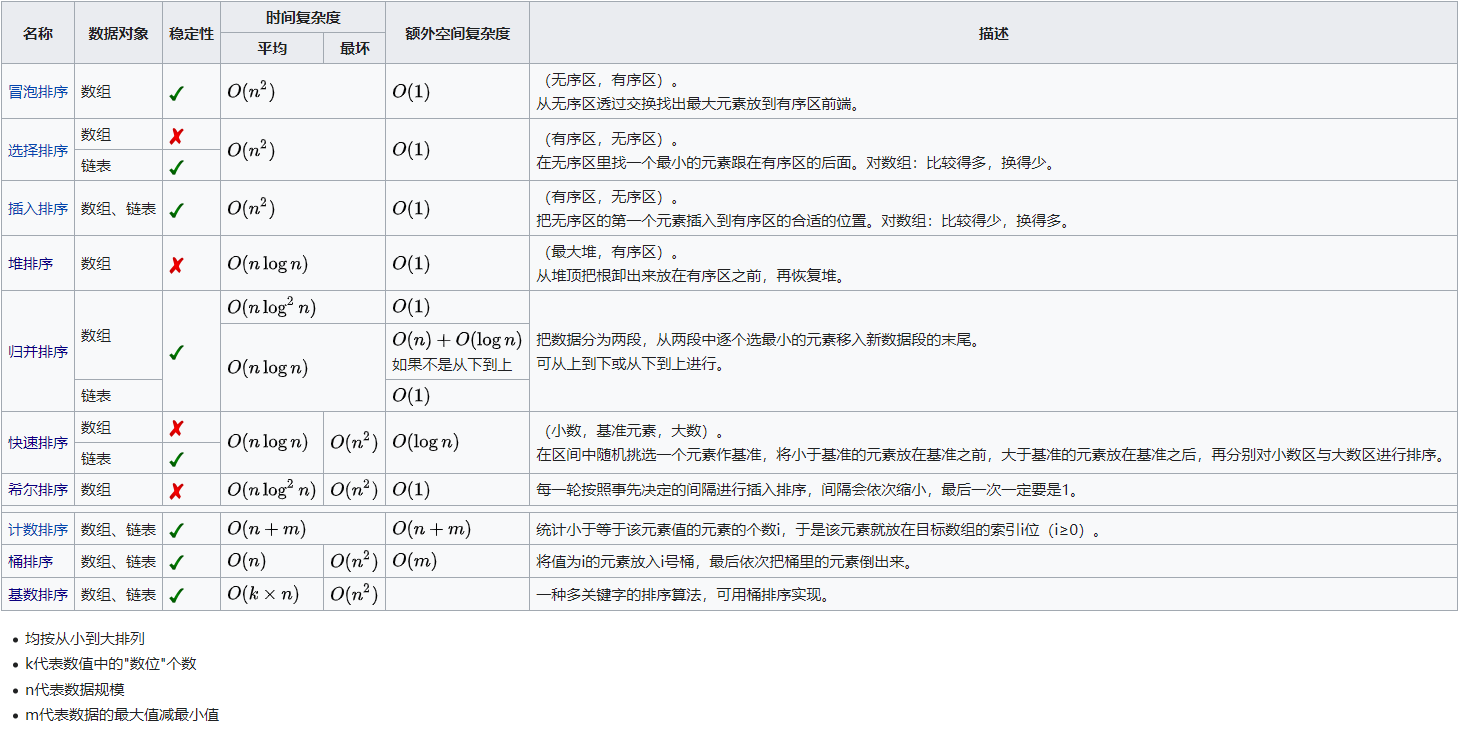
Task: Open the 冒泡排序 link
Action: (x=38, y=92)
